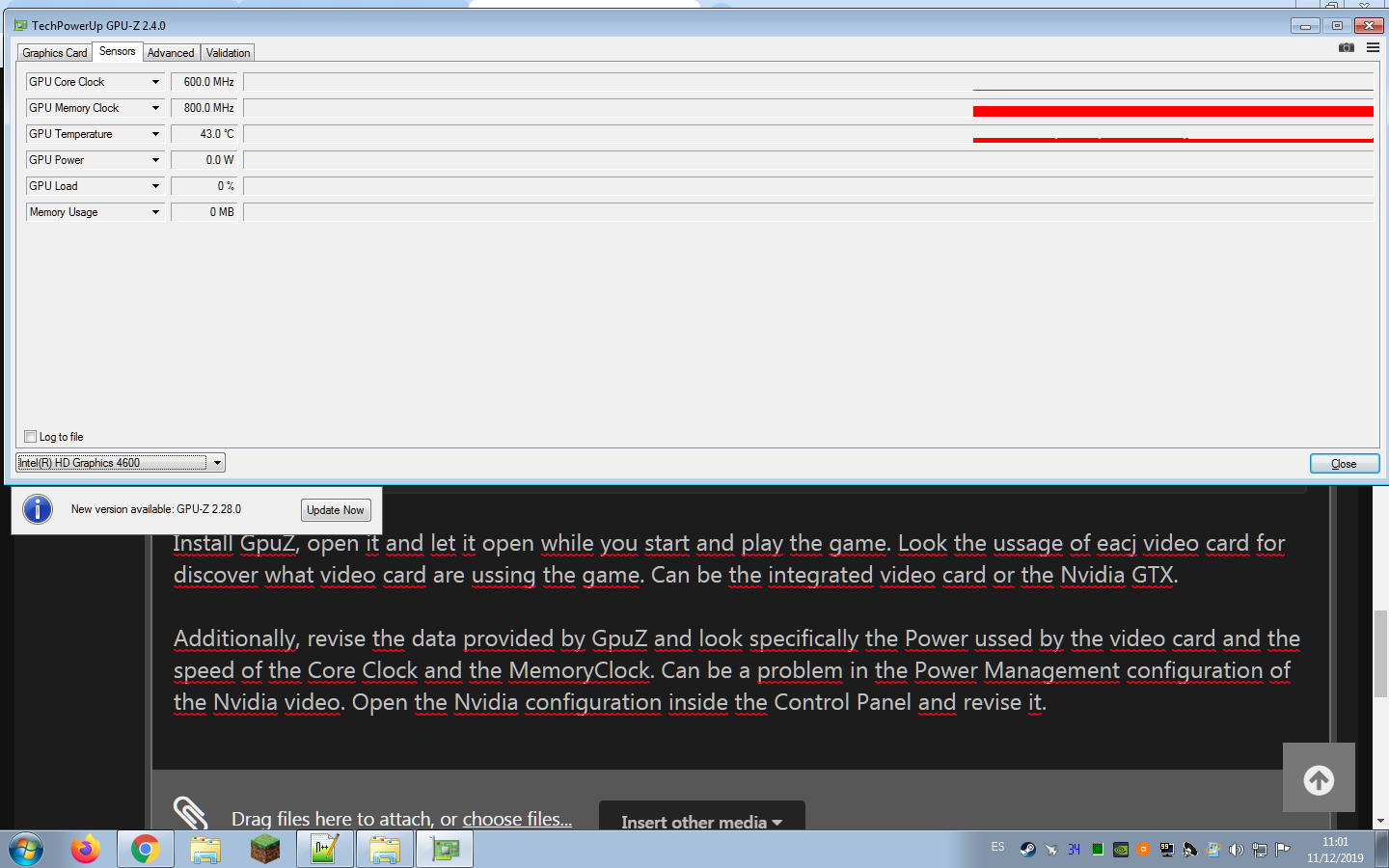Enable the Log to file checkbox
Screen dimensions: 1389x868
pos(30,437)
